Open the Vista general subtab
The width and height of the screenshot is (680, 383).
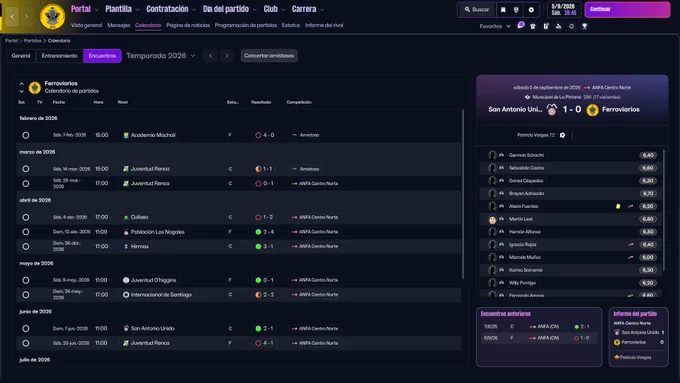click(86, 25)
